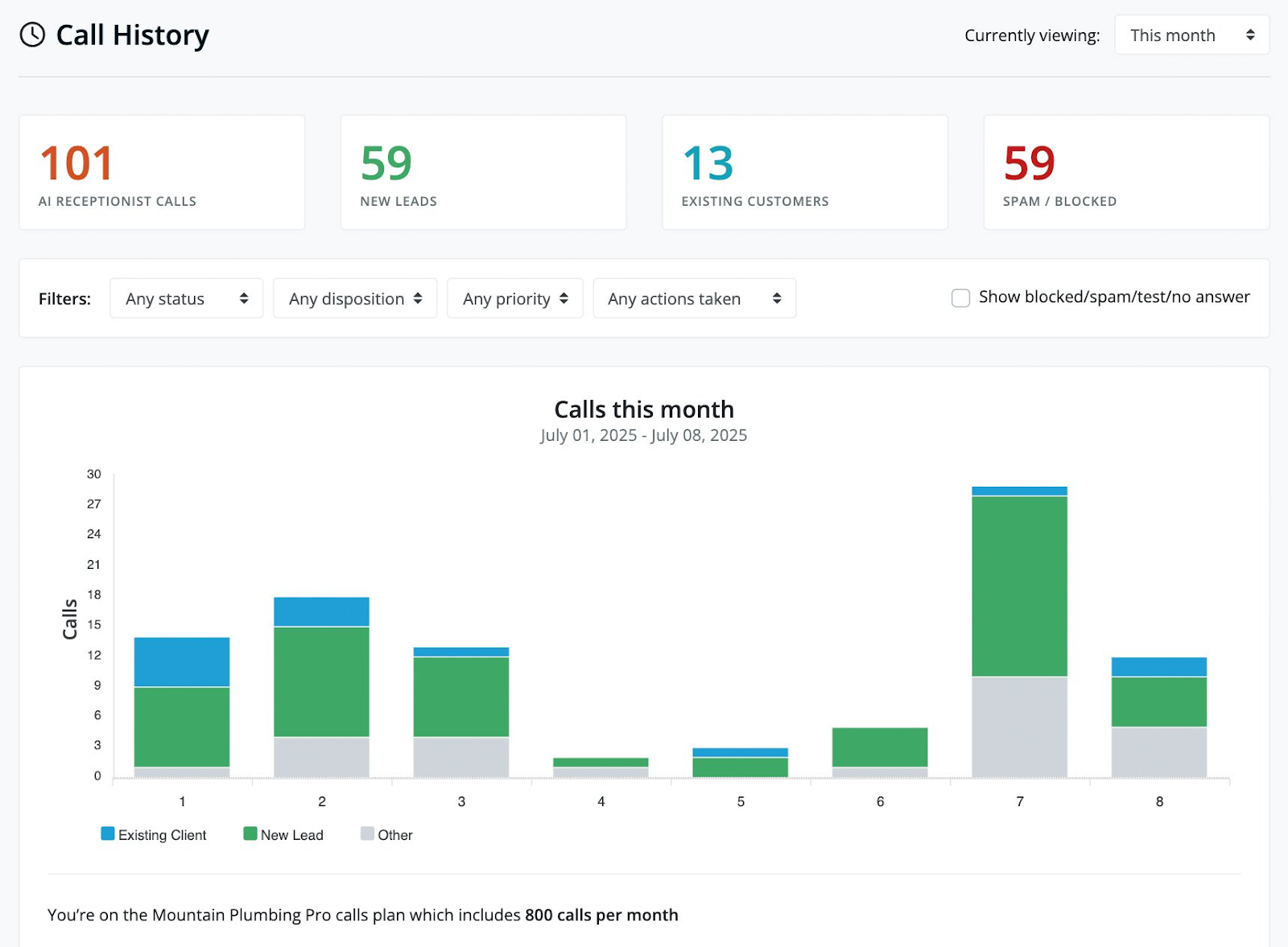
Task: Click the clock icon beside Call History
Action: click(x=32, y=35)
